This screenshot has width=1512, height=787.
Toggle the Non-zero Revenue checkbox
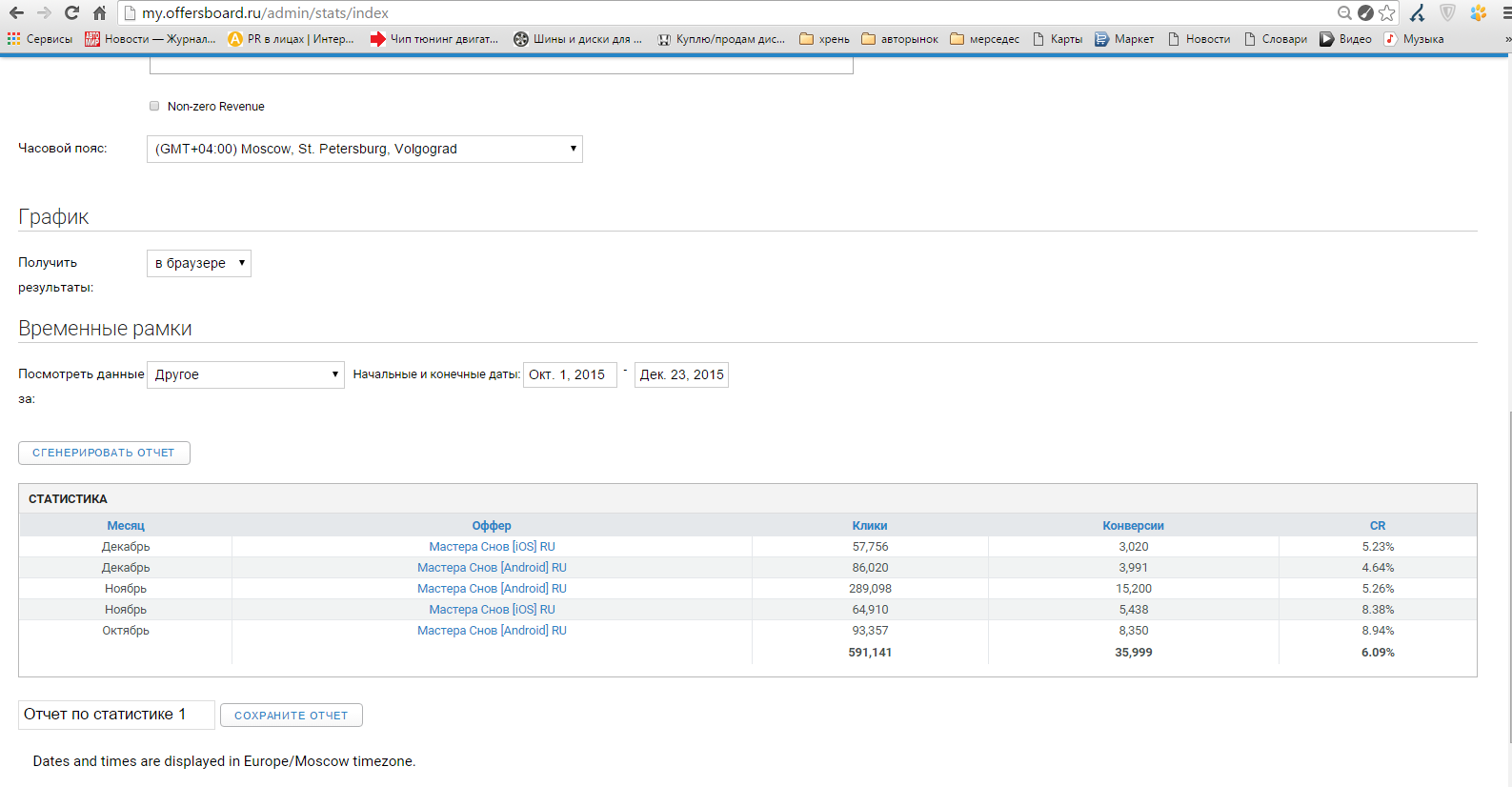click(154, 107)
